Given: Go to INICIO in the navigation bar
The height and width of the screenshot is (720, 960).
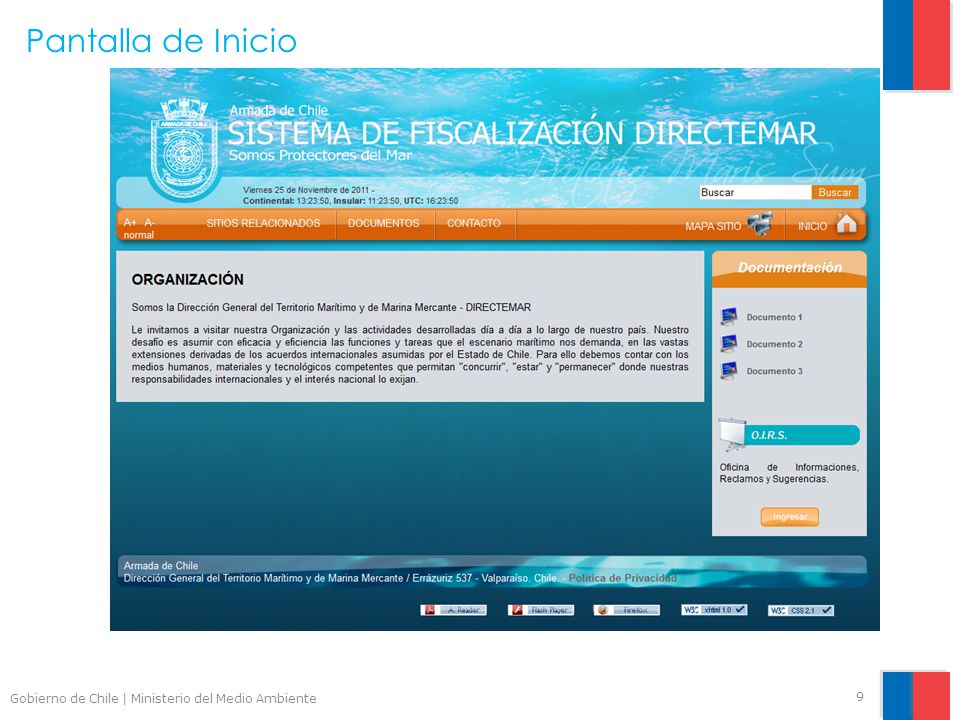Looking at the screenshot, I should coord(812,227).
